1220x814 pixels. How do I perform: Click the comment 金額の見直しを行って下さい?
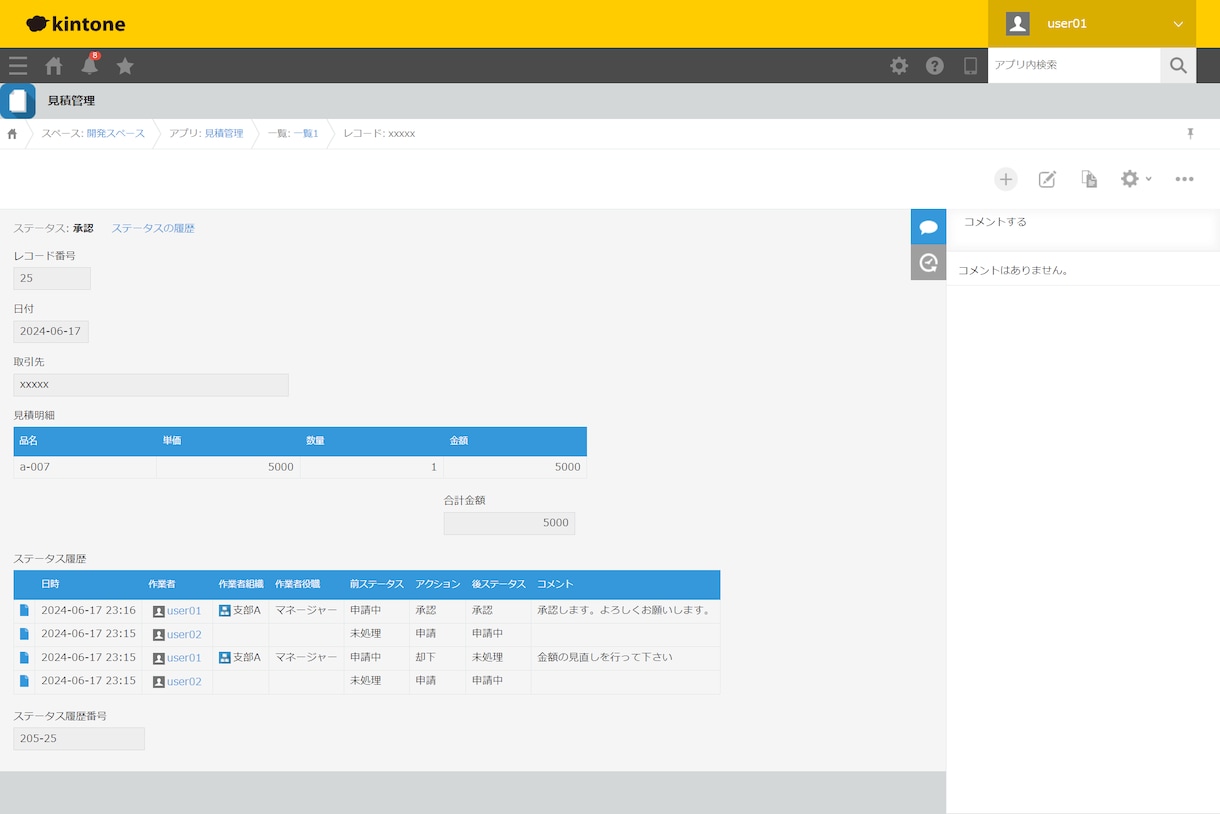point(605,658)
